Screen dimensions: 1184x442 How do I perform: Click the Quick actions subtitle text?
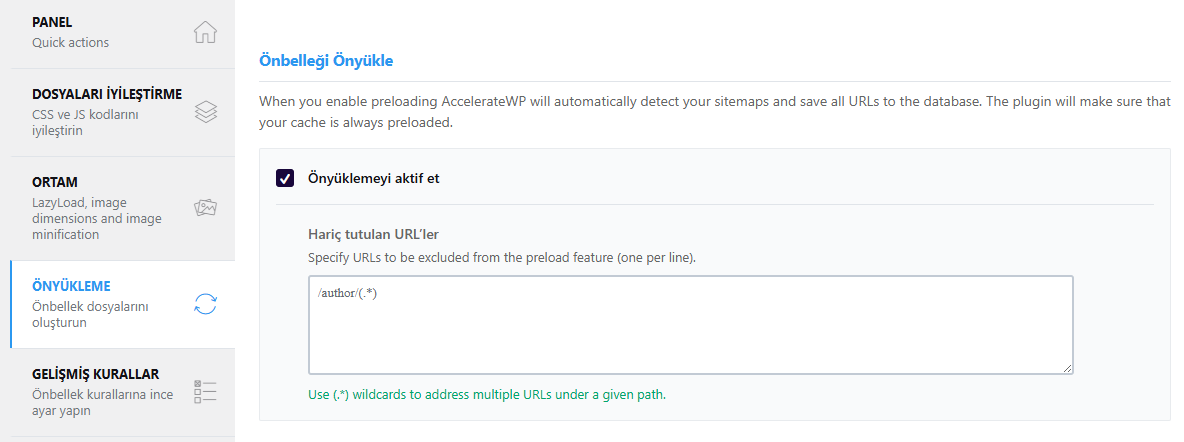tap(70, 43)
